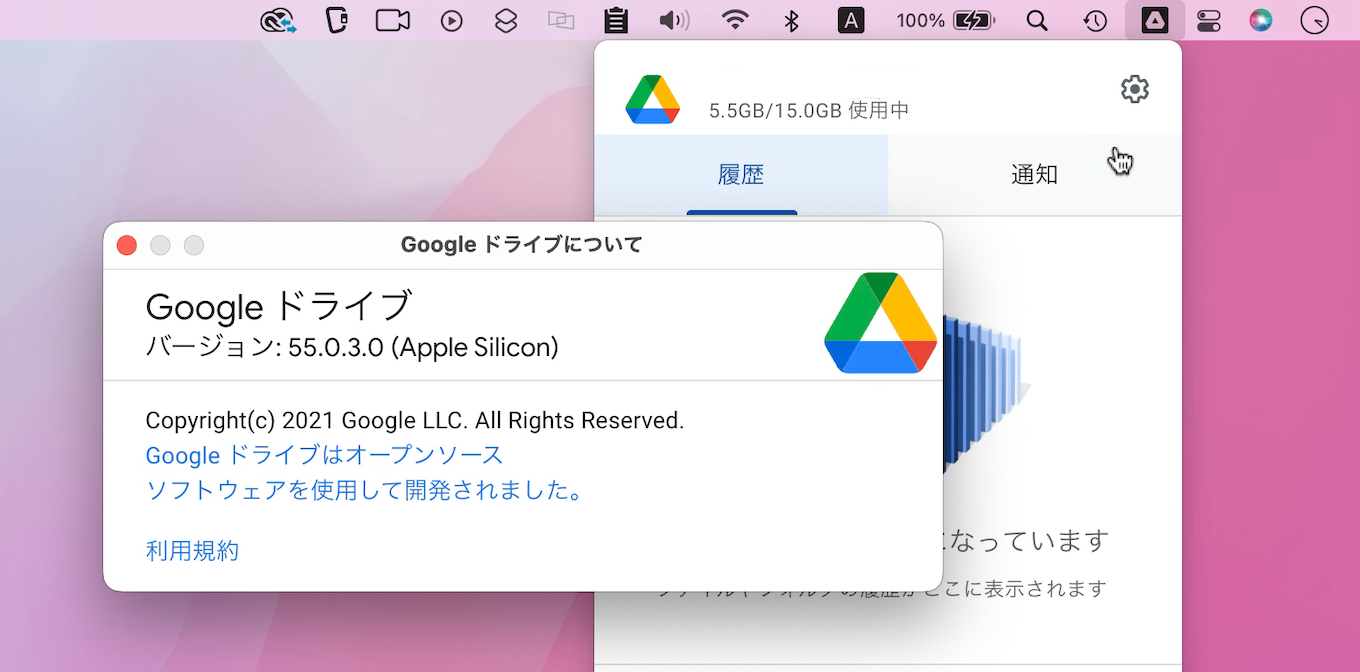The height and width of the screenshot is (672, 1360).
Task: Activate Siri from menu bar
Action: pos(1261,20)
